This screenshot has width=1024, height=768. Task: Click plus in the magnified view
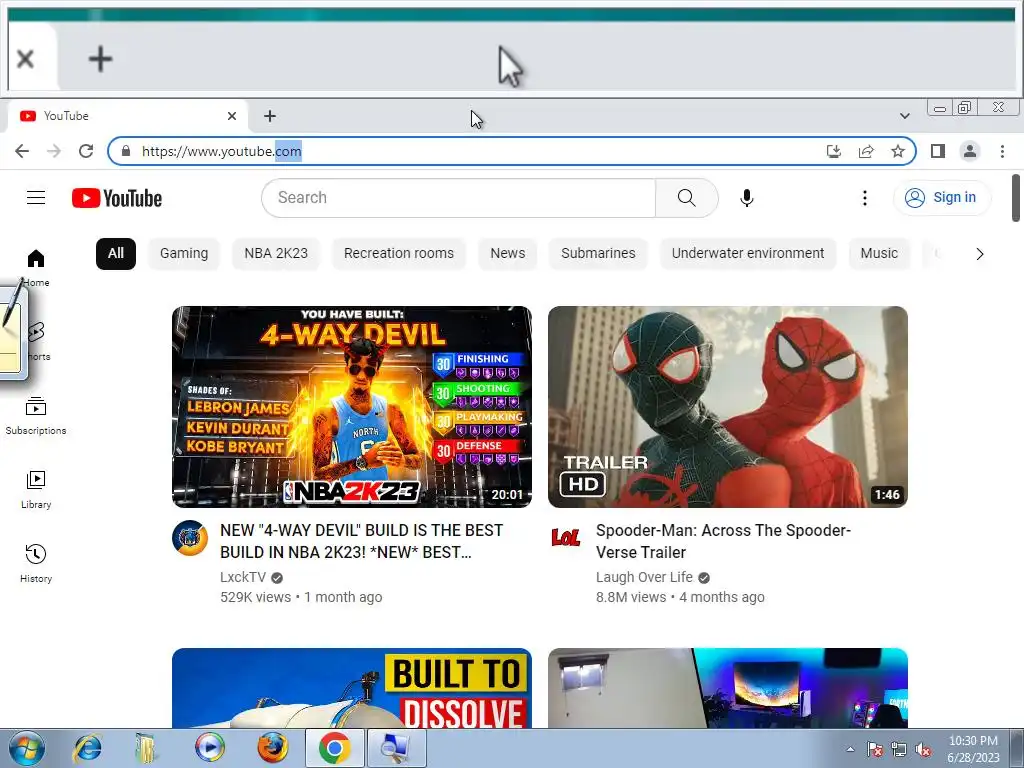(101, 59)
